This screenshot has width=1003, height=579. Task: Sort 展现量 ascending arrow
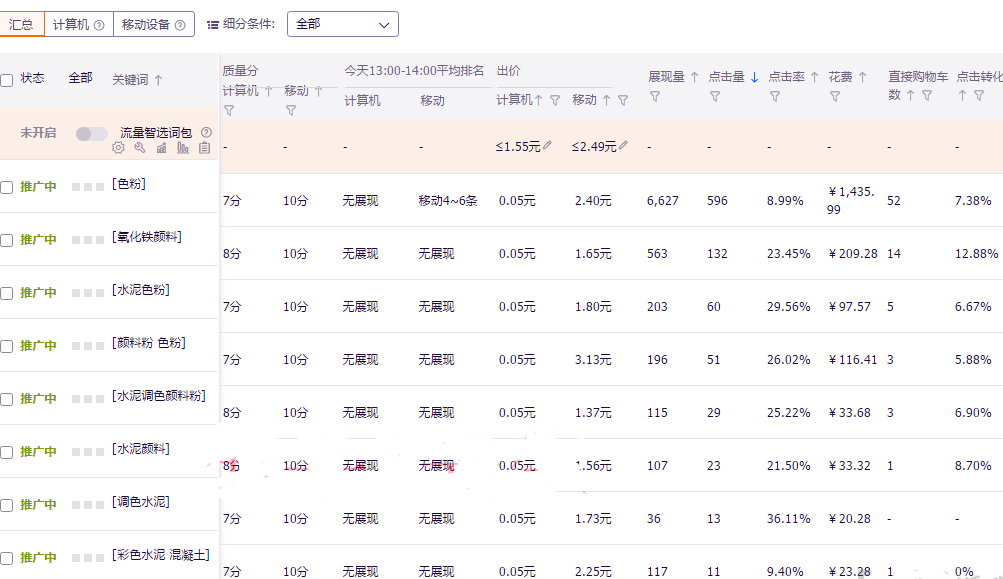coord(695,77)
